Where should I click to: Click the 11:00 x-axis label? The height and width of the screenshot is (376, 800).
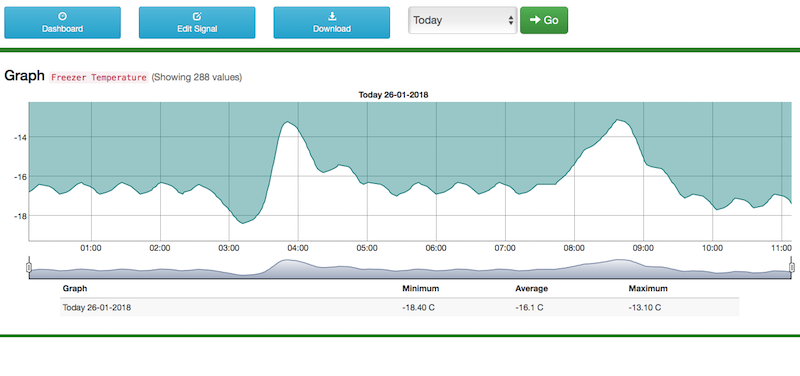pyautogui.click(x=782, y=248)
